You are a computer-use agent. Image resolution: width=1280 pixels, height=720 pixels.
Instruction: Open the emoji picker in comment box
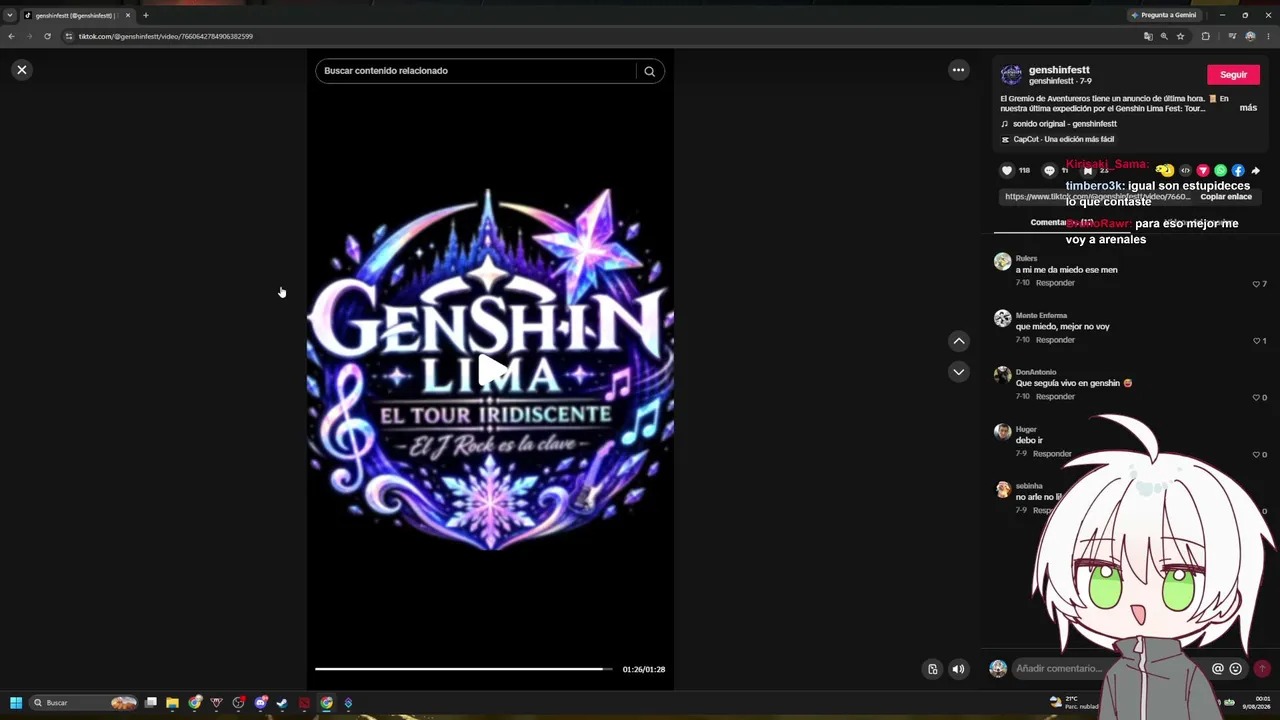pyautogui.click(x=1235, y=669)
